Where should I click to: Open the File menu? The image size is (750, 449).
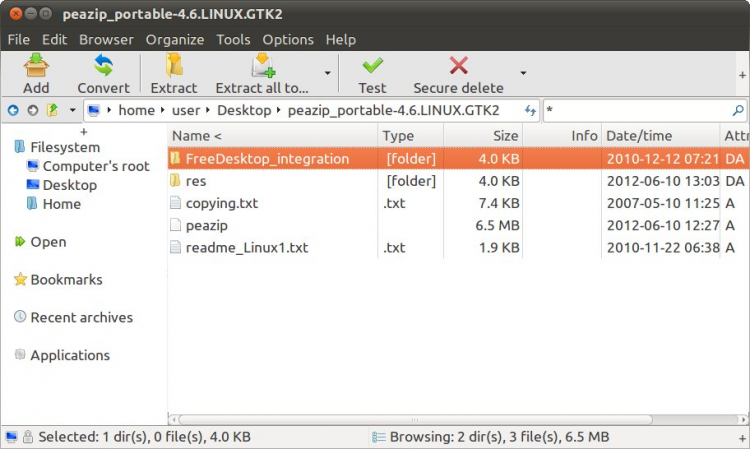click(19, 40)
